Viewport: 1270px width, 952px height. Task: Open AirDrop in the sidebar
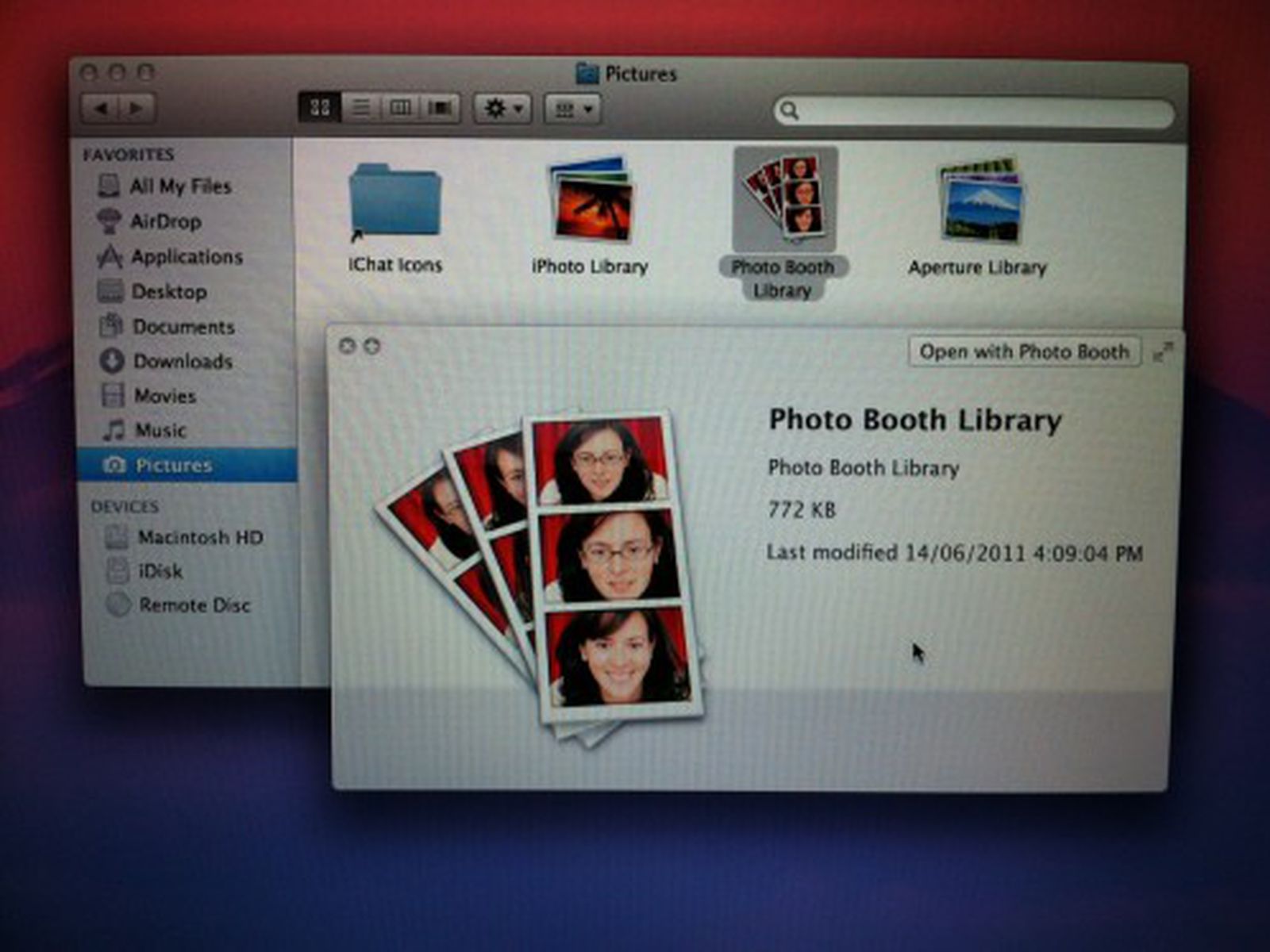164,221
